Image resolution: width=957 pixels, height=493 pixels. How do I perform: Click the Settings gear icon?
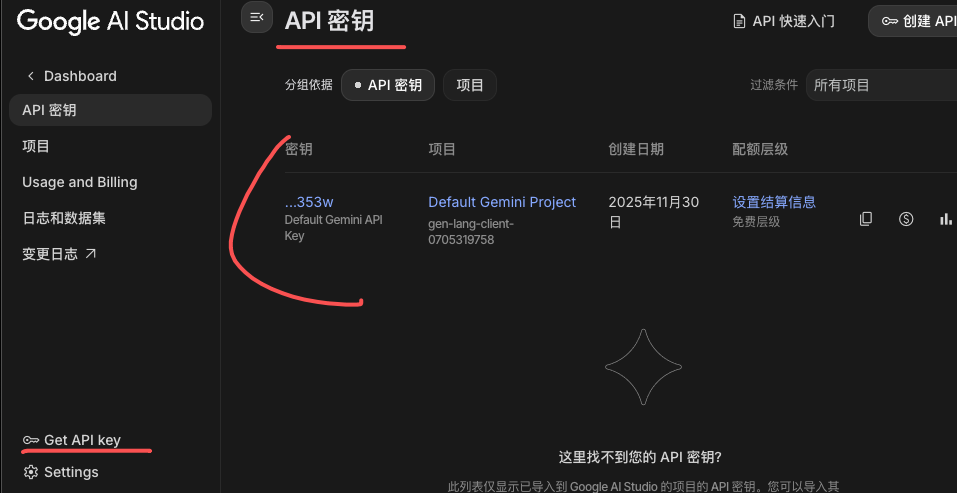click(x=31, y=472)
